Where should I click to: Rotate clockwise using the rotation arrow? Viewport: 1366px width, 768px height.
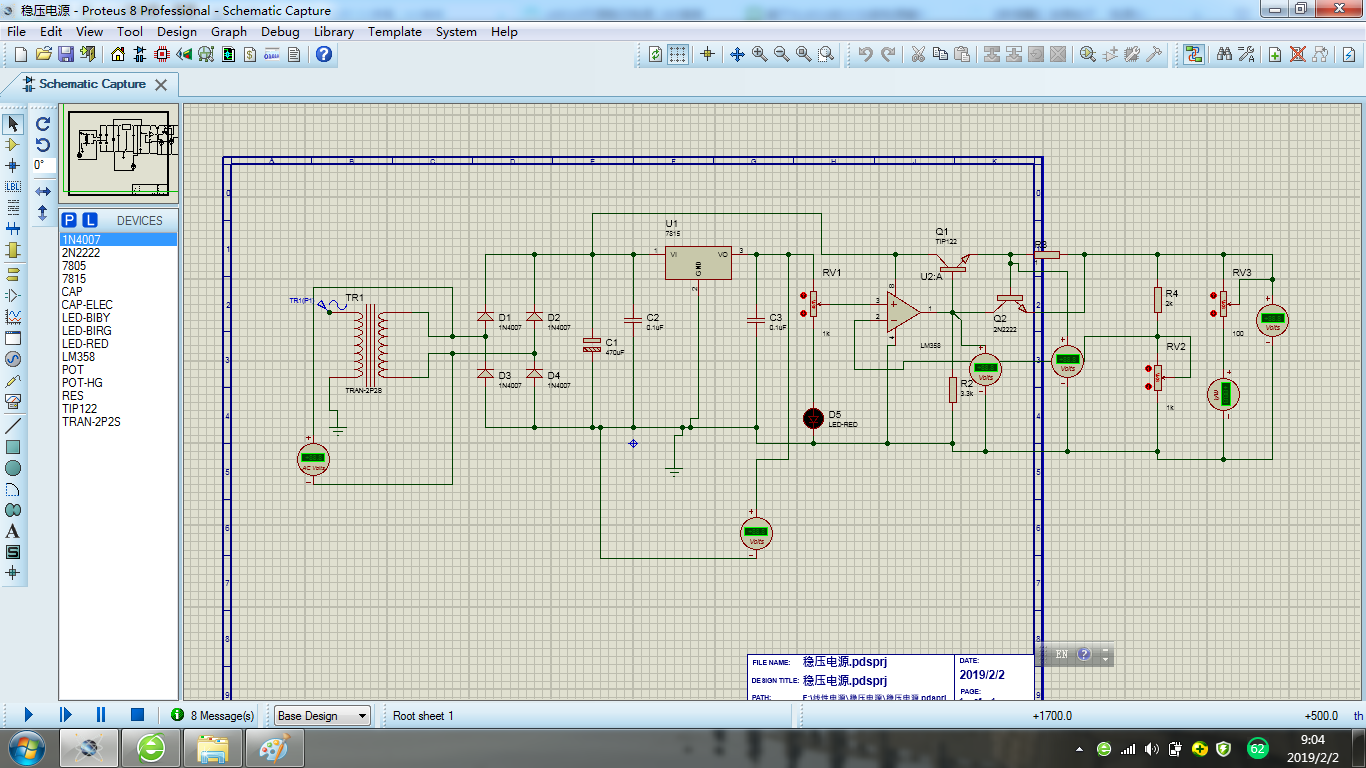pyautogui.click(x=43, y=124)
